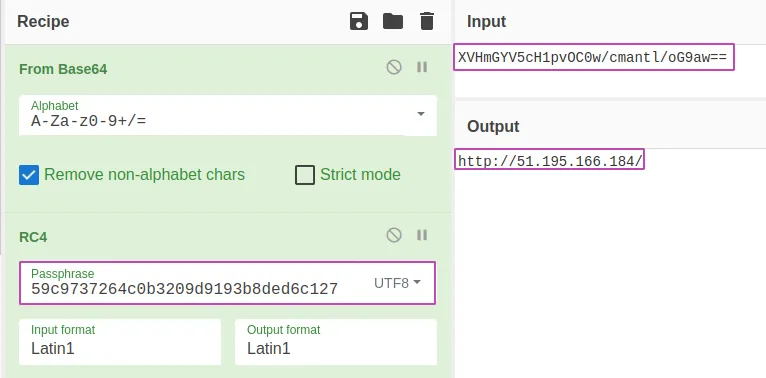Click the Remove non-alphabet chars label

[x=145, y=174]
